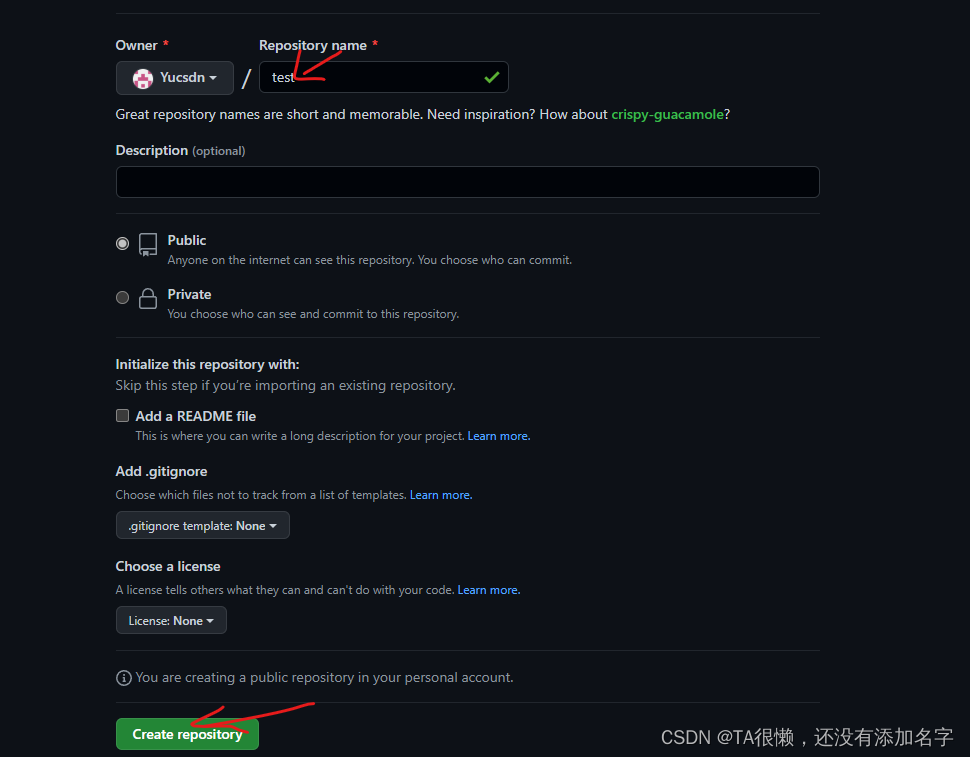Click the Create repository button
970x757 pixels.
coord(187,734)
